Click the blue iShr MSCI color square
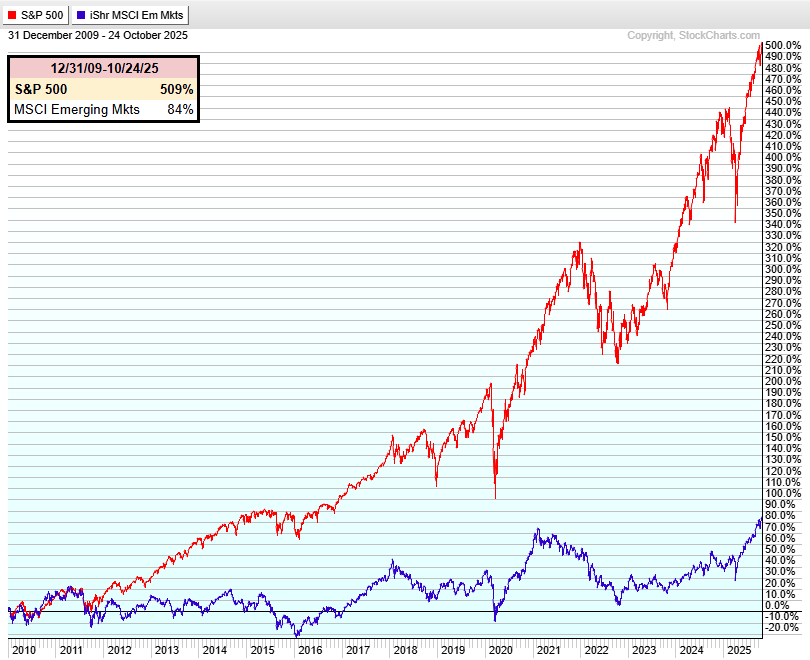This screenshot has width=810, height=660. click(81, 15)
